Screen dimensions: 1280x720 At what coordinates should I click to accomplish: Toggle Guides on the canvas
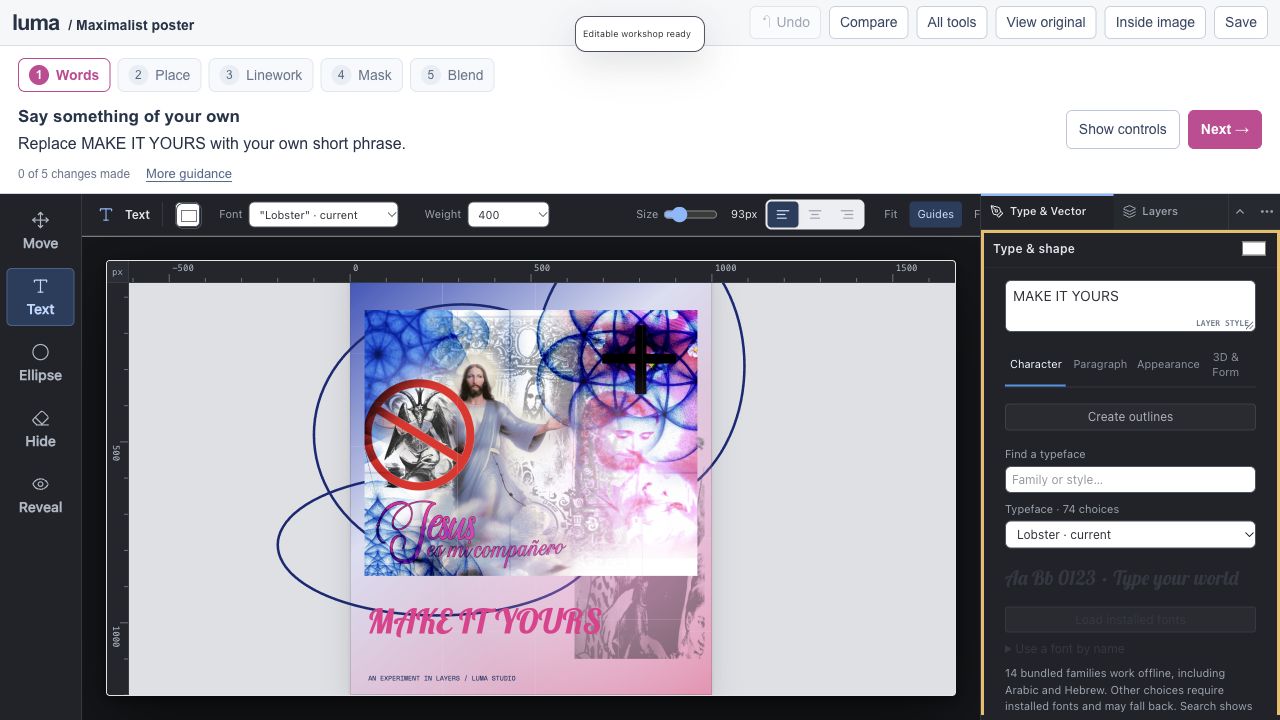(935, 214)
